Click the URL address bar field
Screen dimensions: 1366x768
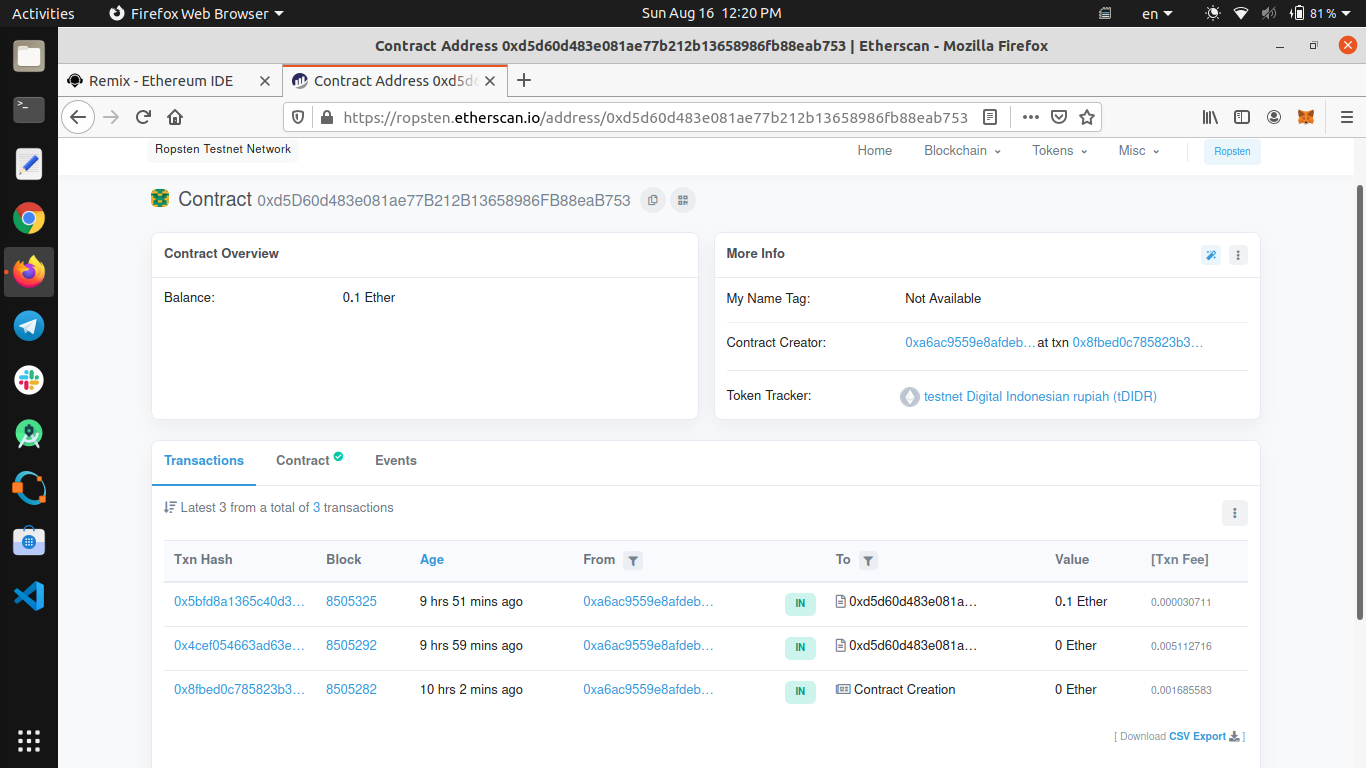tap(655, 117)
